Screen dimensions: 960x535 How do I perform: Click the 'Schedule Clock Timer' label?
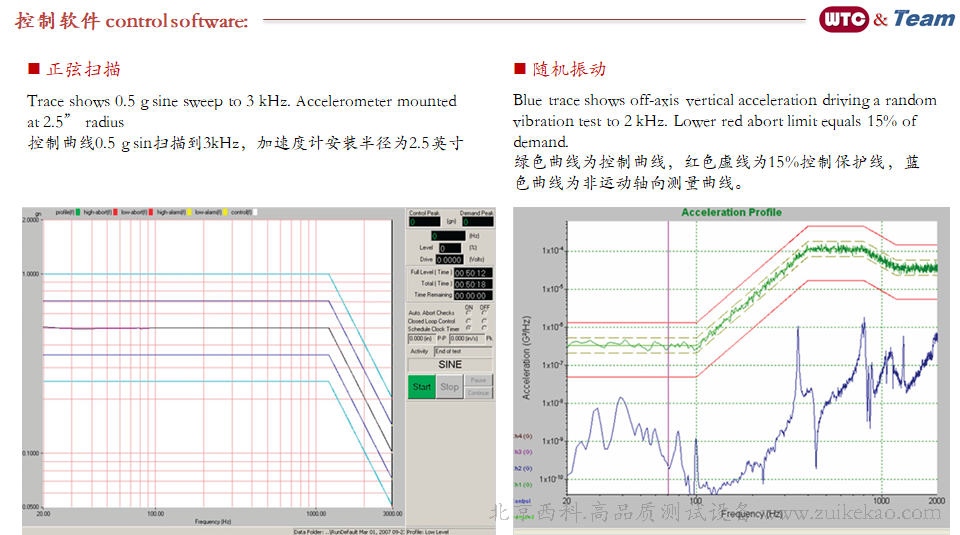[433, 329]
